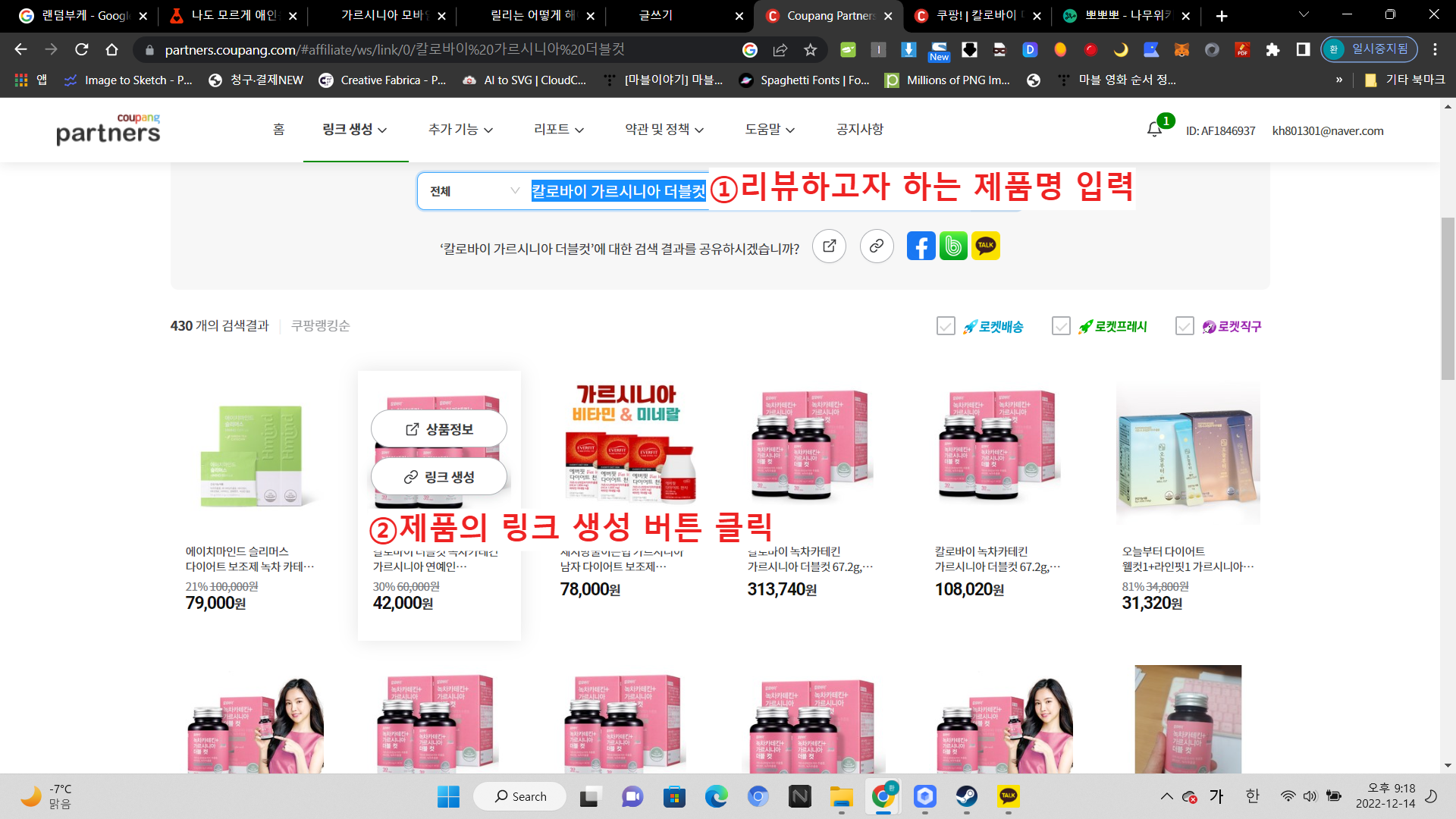
Task: Click the page vertical scrollbar thumb
Action: click(1448, 298)
